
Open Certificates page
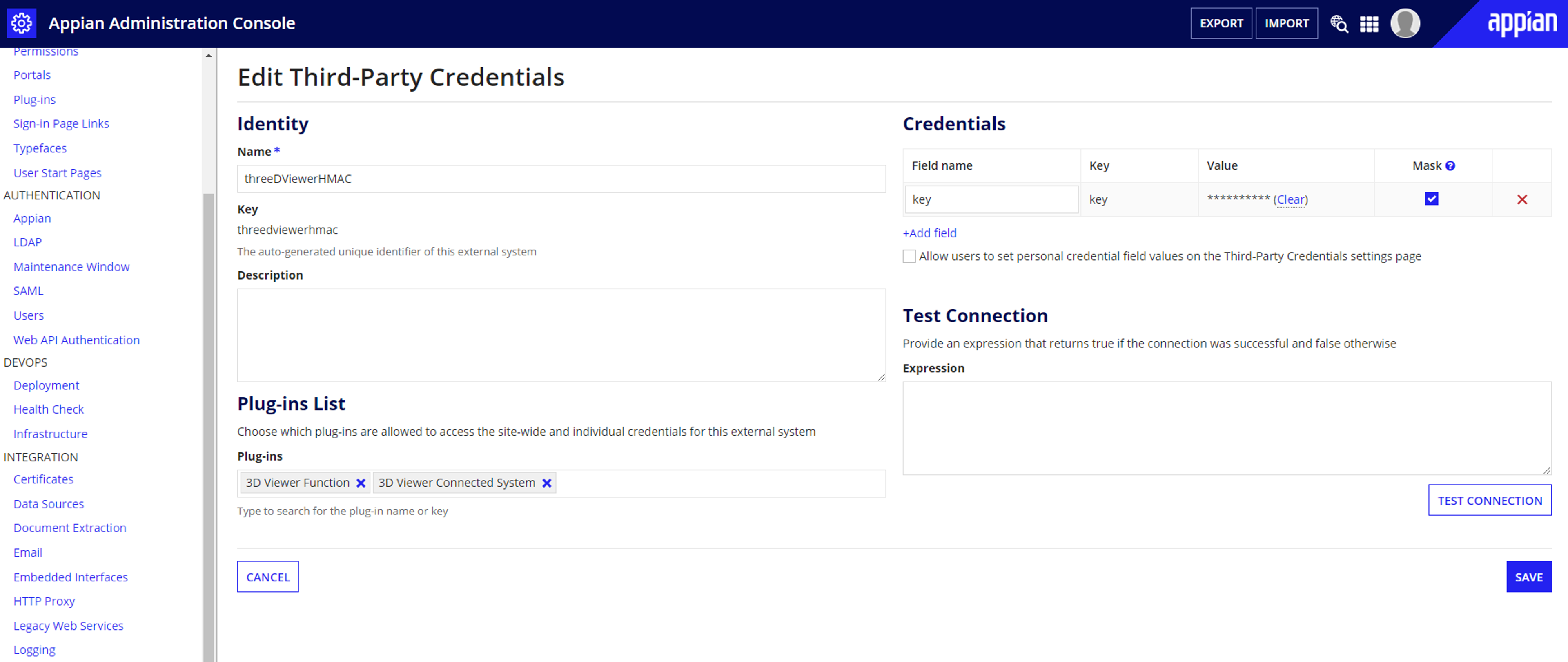43,479
